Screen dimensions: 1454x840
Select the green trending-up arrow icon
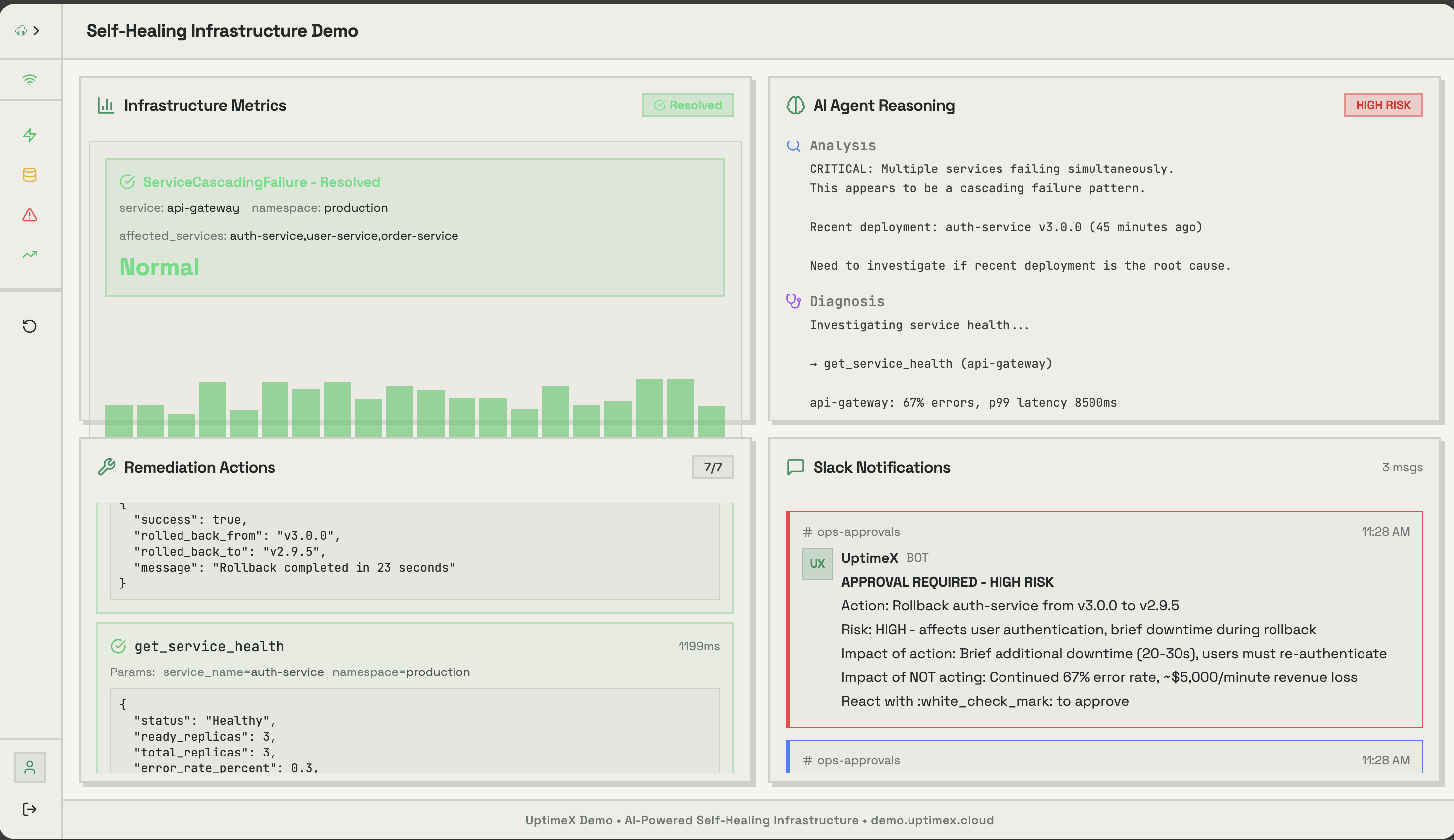29,254
